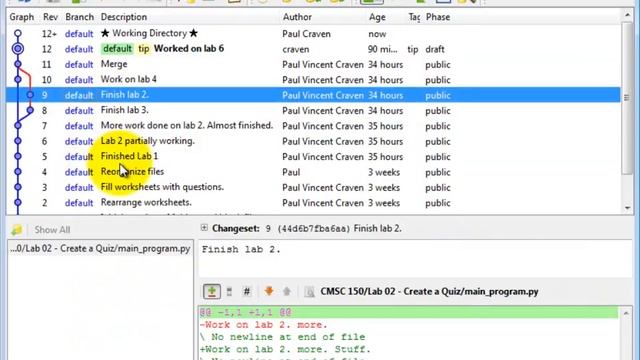
Task: Jump to previous diff with gray up arrow
Action: pos(287,291)
